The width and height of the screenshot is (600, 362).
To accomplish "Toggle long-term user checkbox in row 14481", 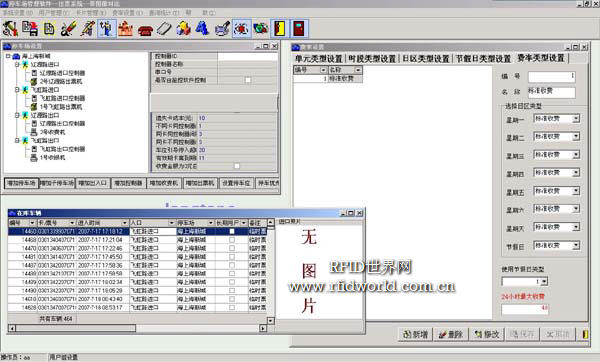I will (x=232, y=256).
